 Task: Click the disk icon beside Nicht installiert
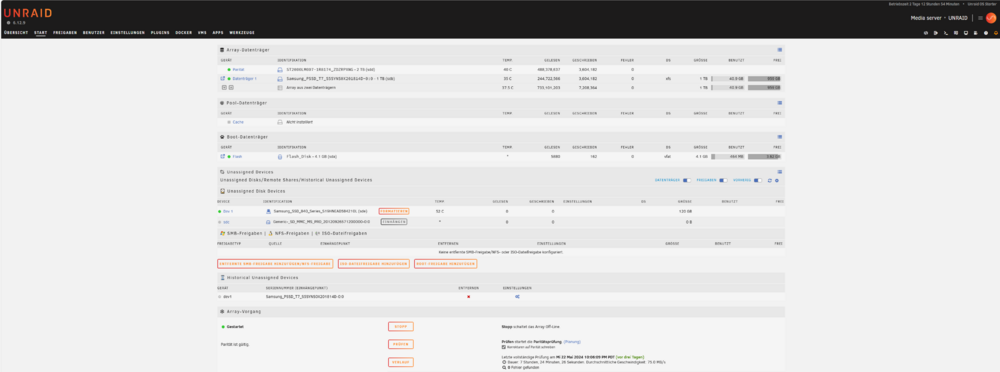(x=279, y=121)
